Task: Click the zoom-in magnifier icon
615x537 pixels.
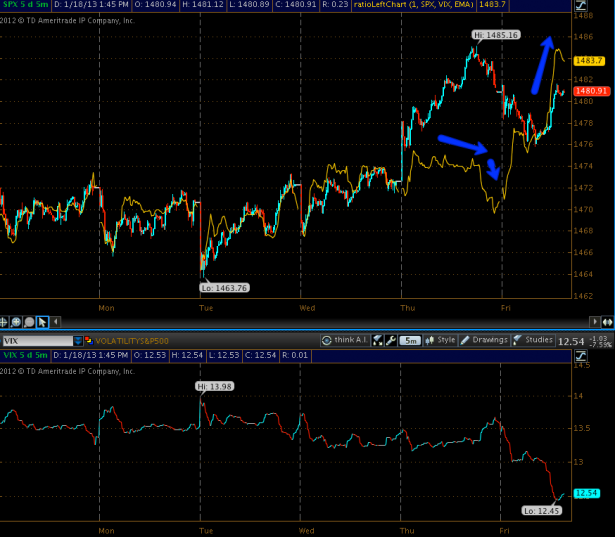Action: click(x=16, y=322)
